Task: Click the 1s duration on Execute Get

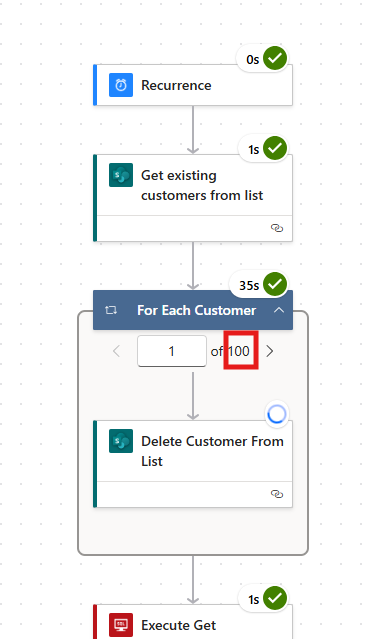Action: [254, 600]
